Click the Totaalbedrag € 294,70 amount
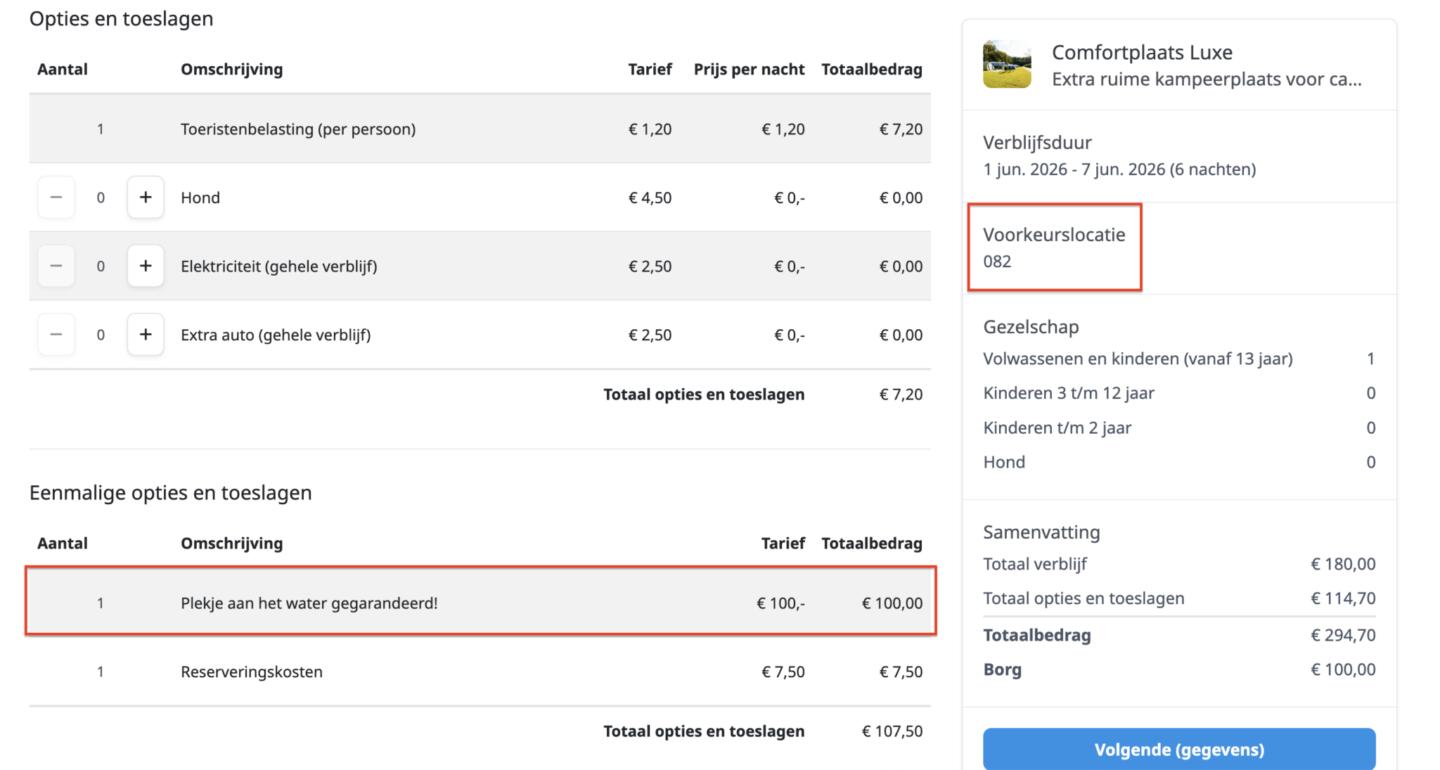 click(x=1342, y=635)
